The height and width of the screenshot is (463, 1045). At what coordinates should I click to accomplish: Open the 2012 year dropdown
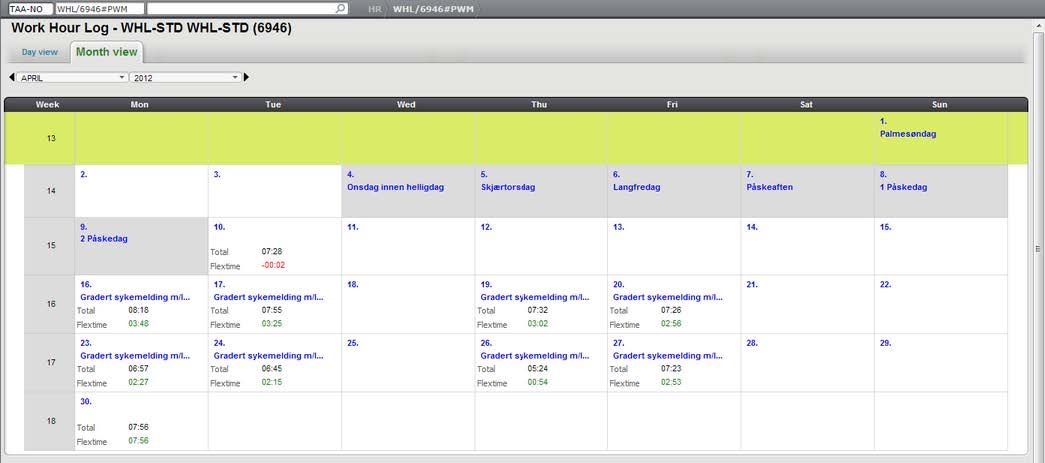pyautogui.click(x=186, y=77)
